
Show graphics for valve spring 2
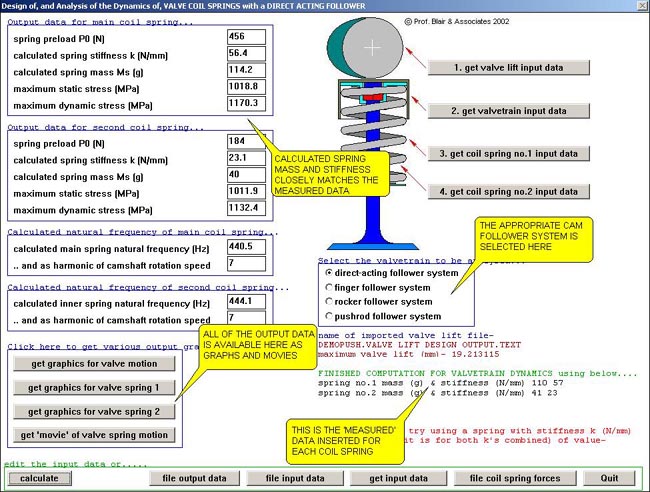94,412
